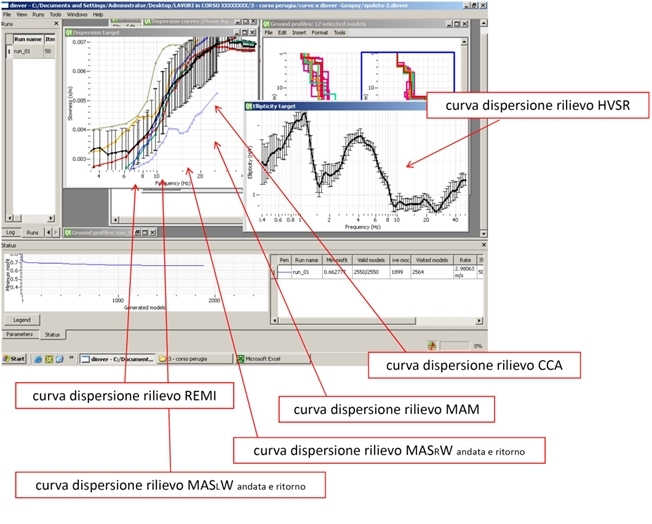This screenshot has height=524, width=652.
Task: Click the Visited models column header
Action: coord(432,260)
